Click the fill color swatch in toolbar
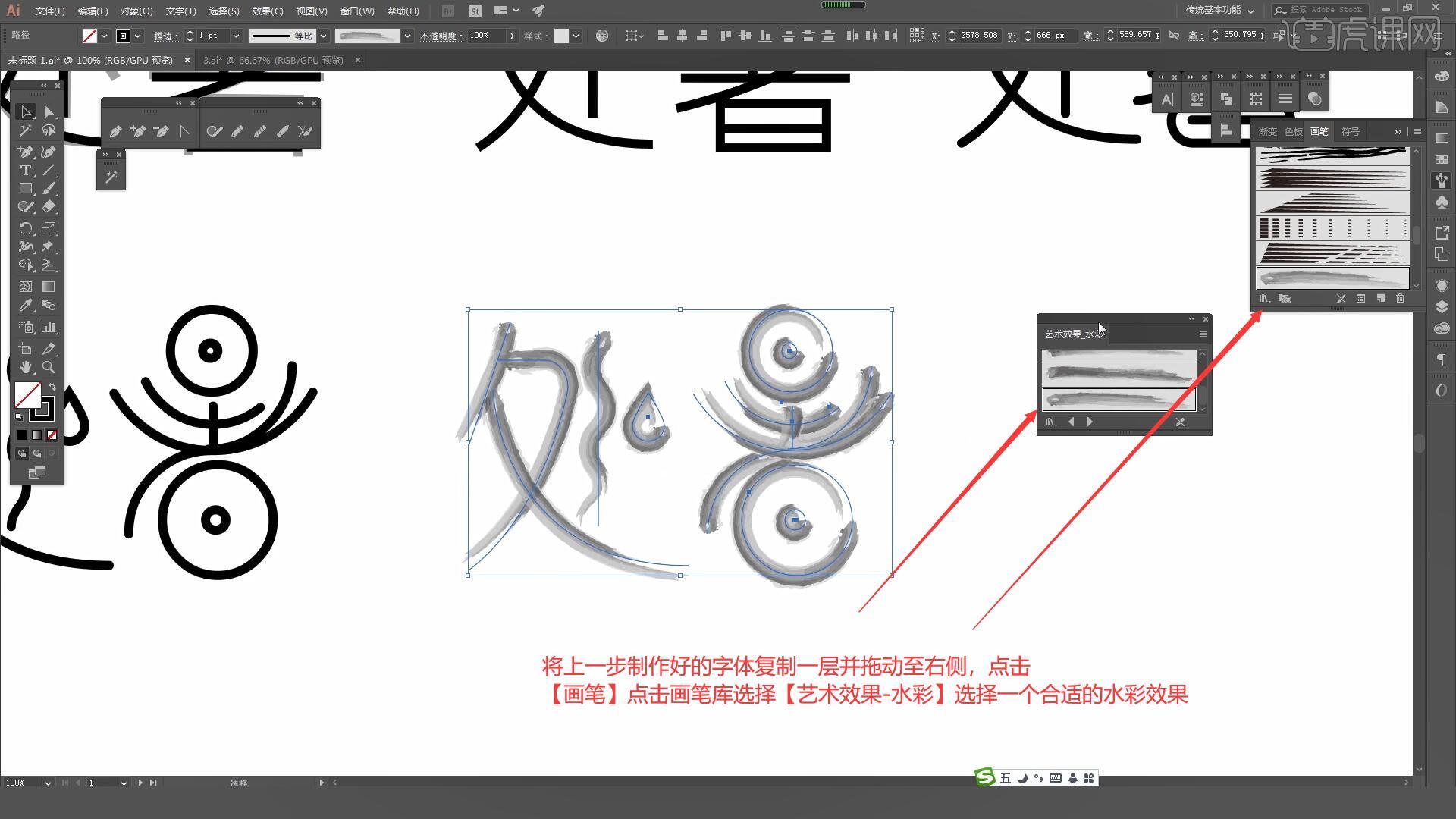 coord(27,394)
